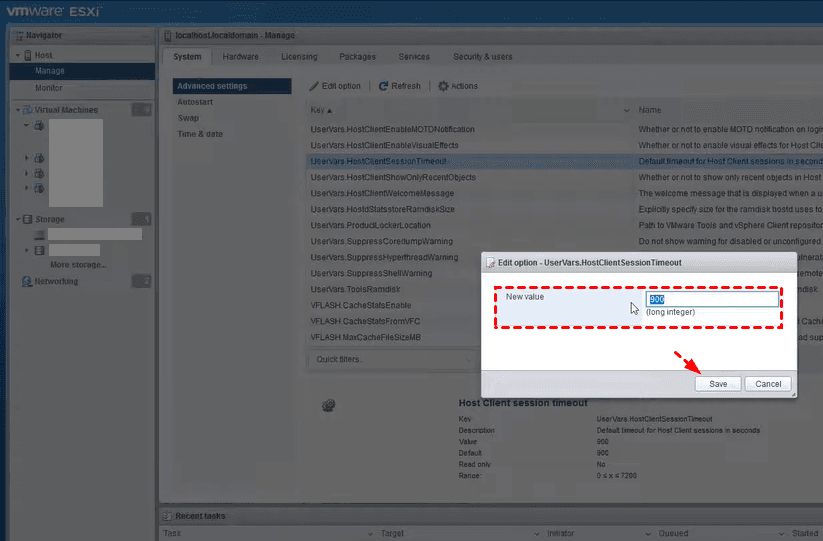The image size is (823, 541).
Task: Select UserVars.HostClientSessionTimeout row
Action: coord(564,161)
